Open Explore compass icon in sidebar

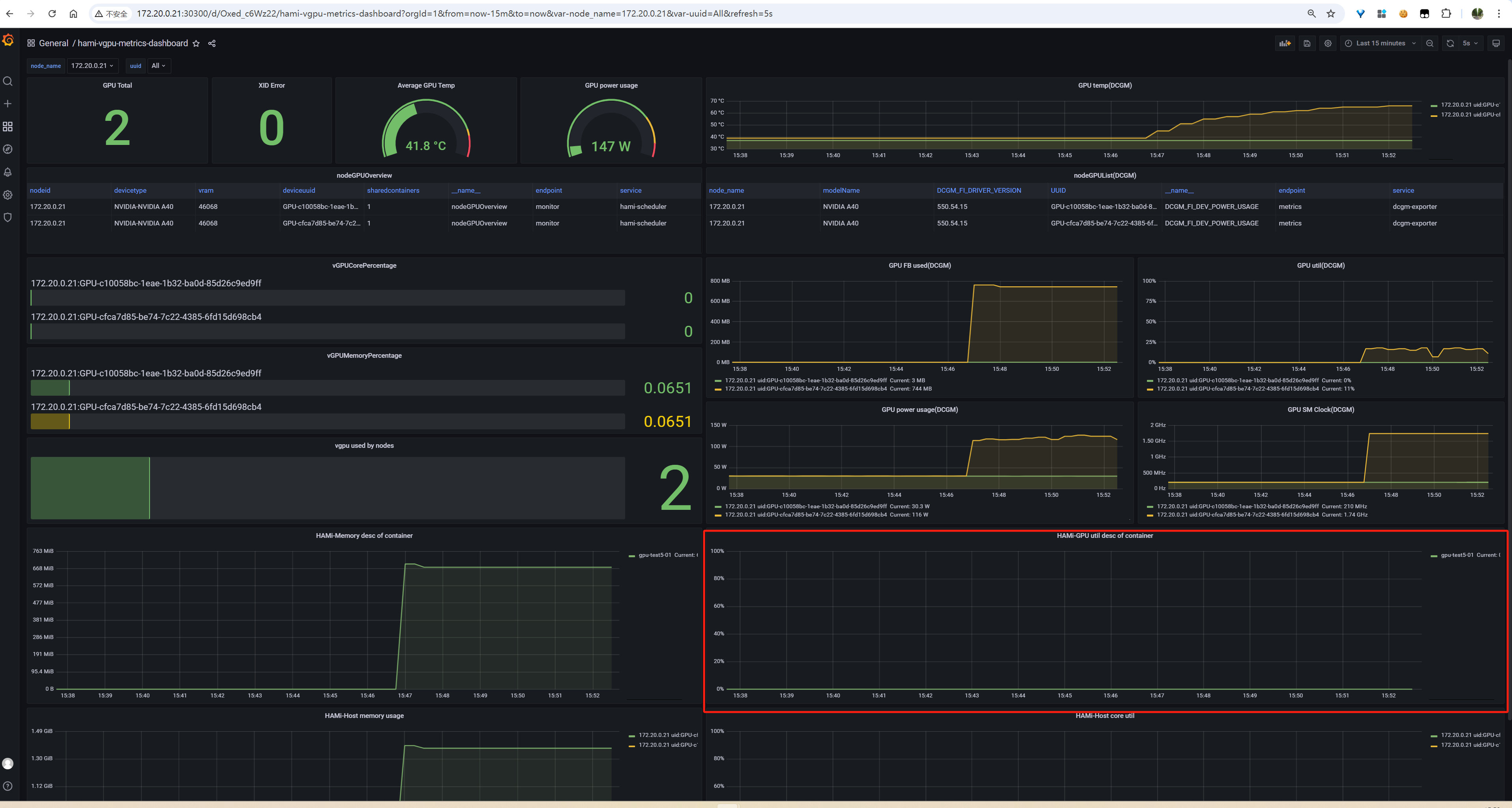point(7,149)
